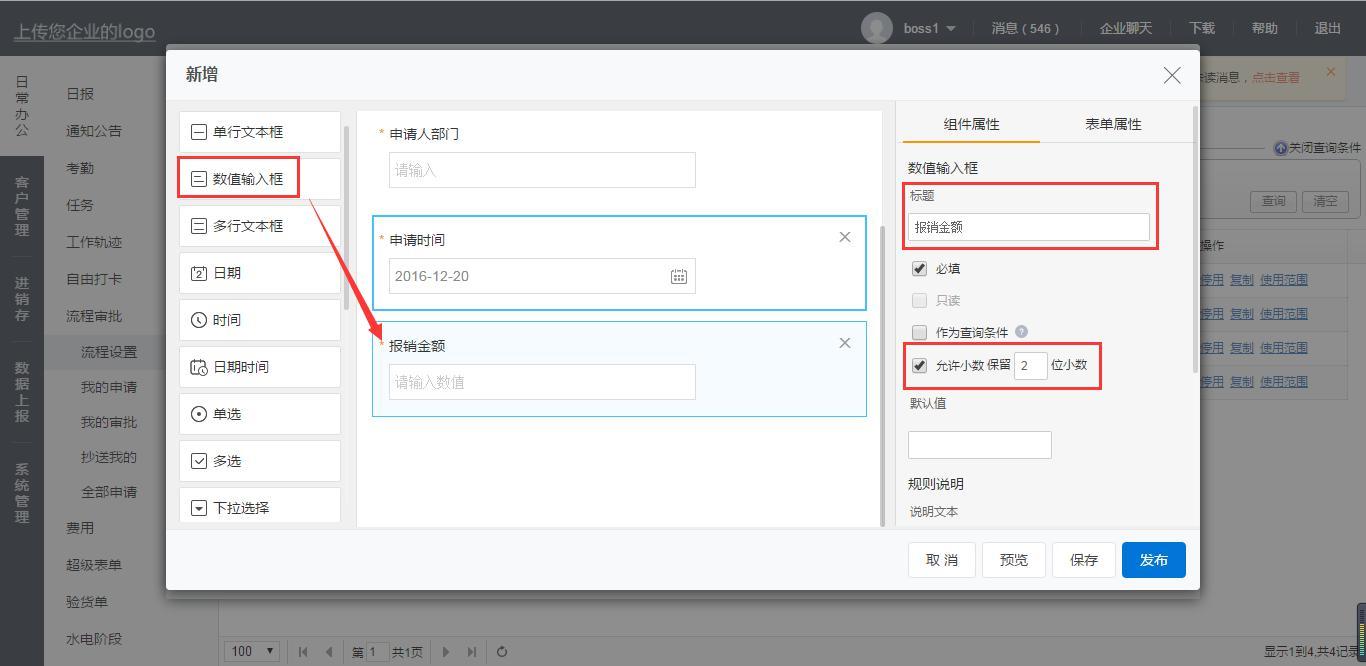Click the 预览 preview button

(x=1013, y=560)
